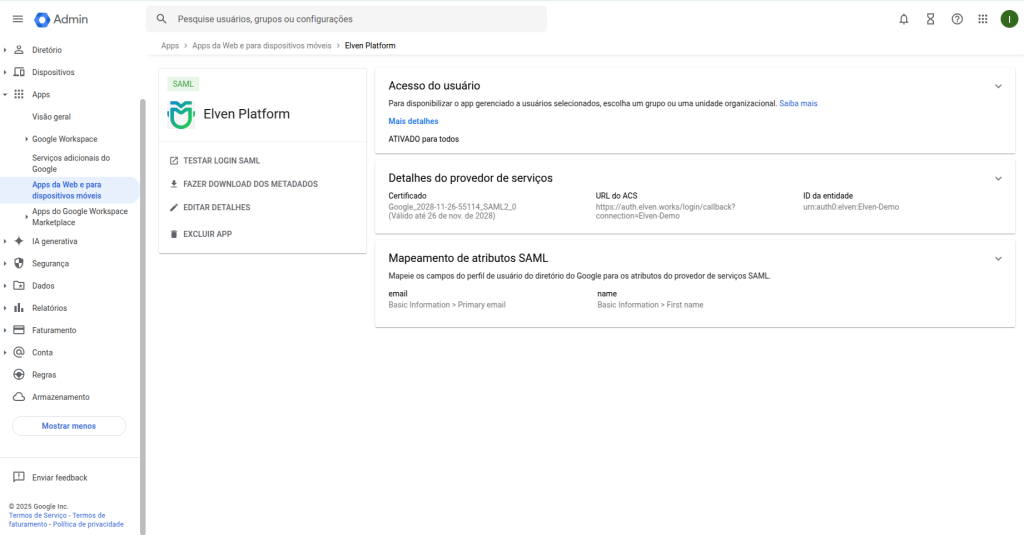
Task: Click the Elven Platform app logo
Action: point(181,114)
